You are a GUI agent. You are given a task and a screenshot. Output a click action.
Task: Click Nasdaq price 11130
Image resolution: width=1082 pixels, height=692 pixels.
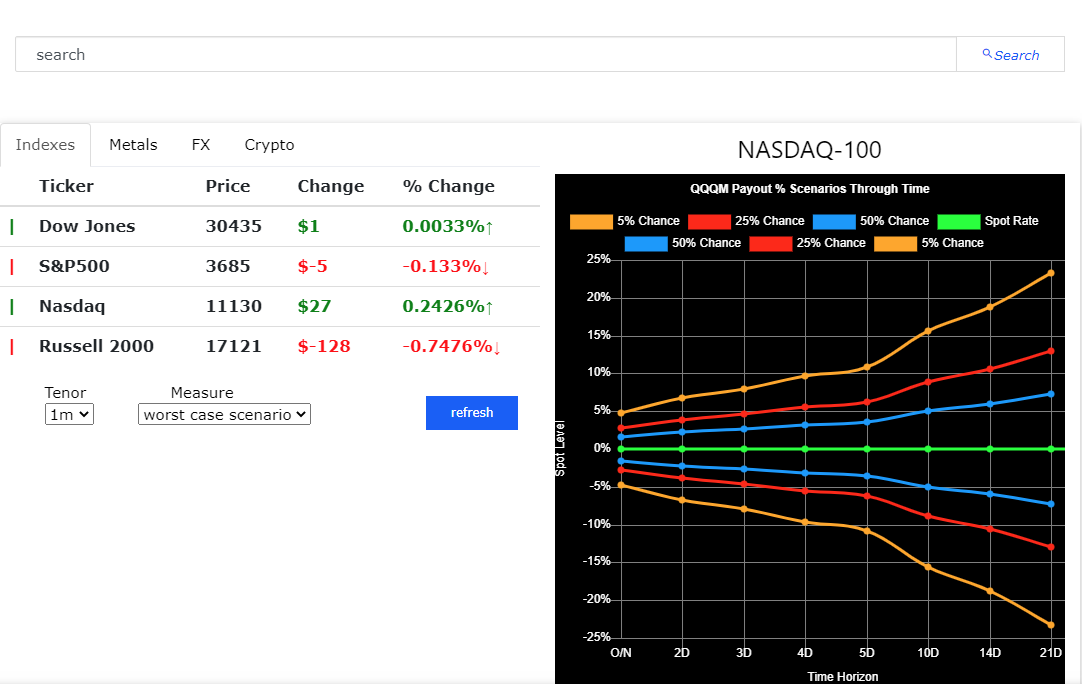tap(234, 306)
